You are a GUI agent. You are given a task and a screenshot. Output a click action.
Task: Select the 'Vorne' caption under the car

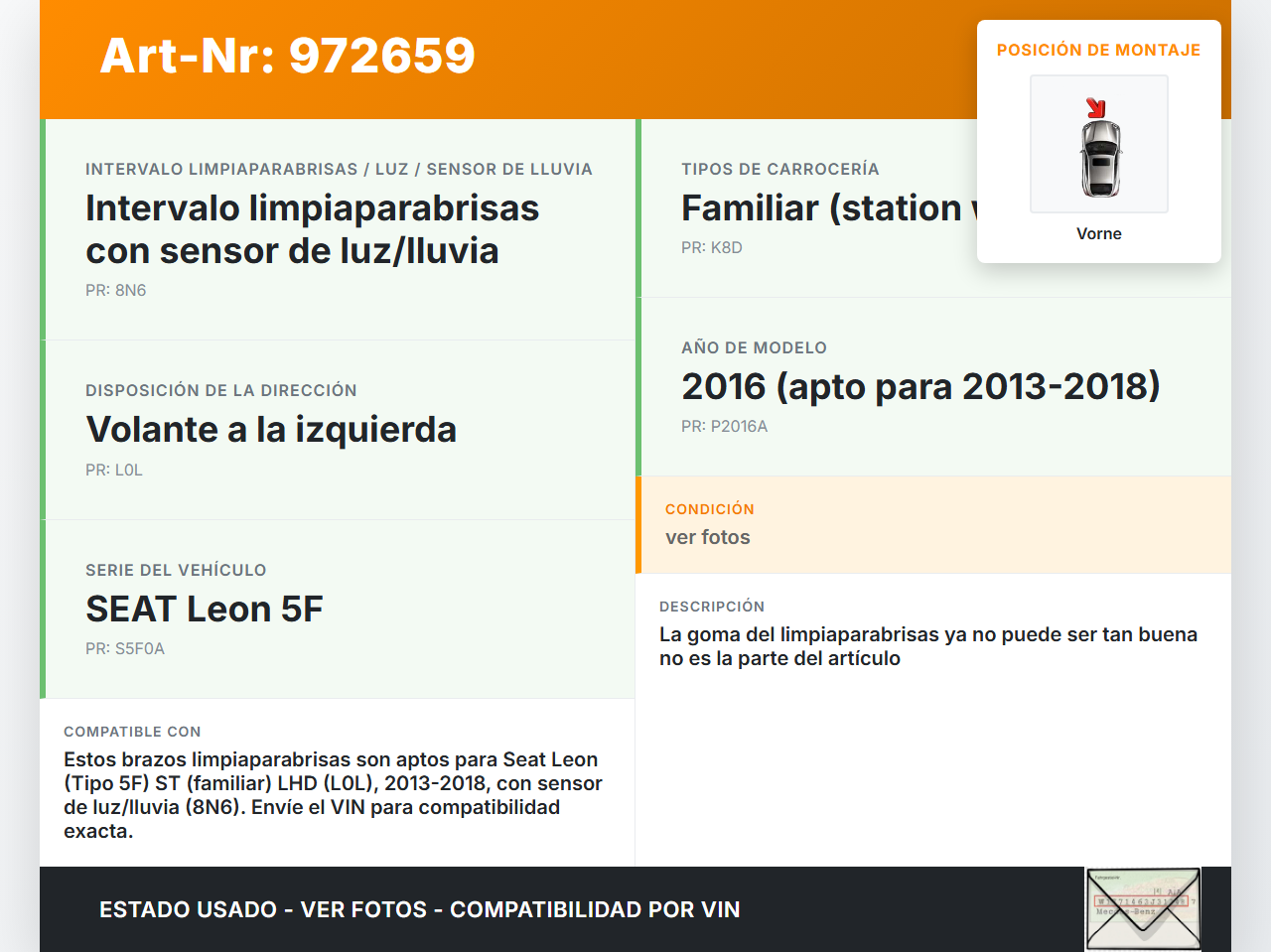(1099, 233)
